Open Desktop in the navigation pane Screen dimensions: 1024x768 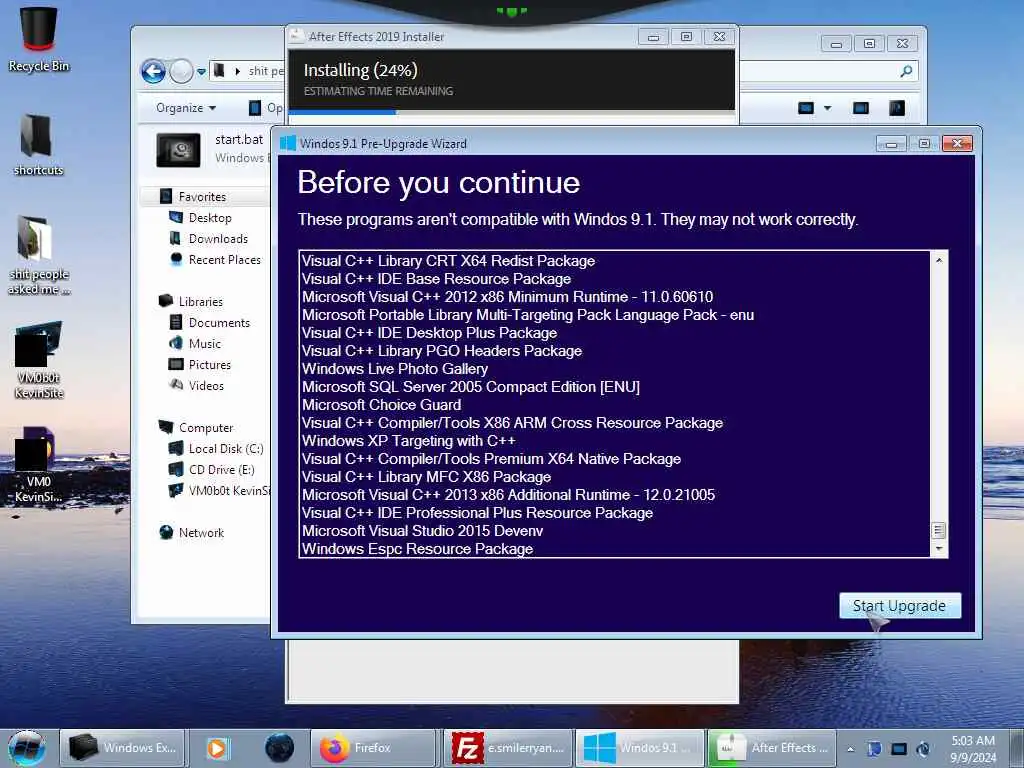tap(210, 217)
